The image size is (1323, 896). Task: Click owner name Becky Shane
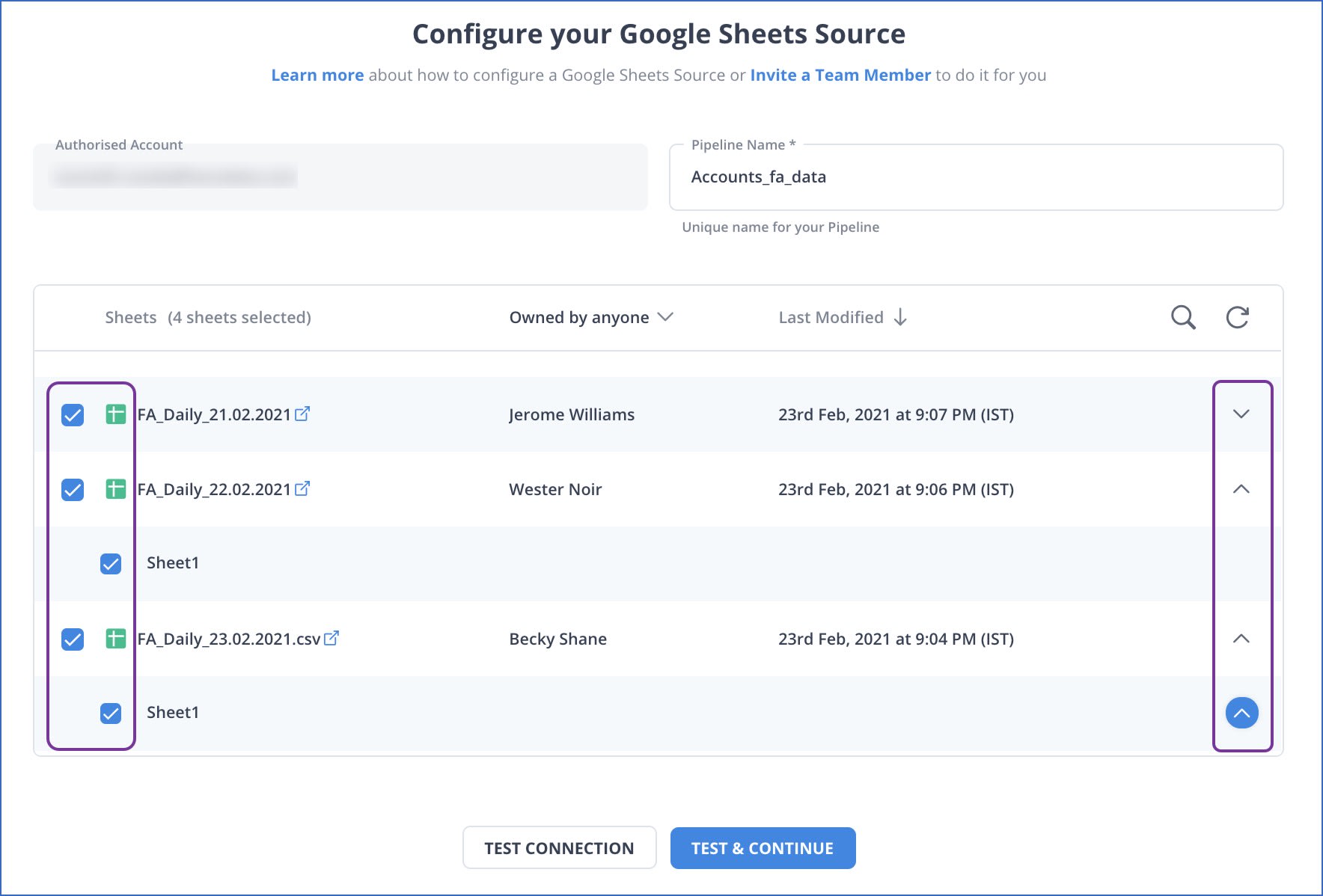(x=557, y=639)
